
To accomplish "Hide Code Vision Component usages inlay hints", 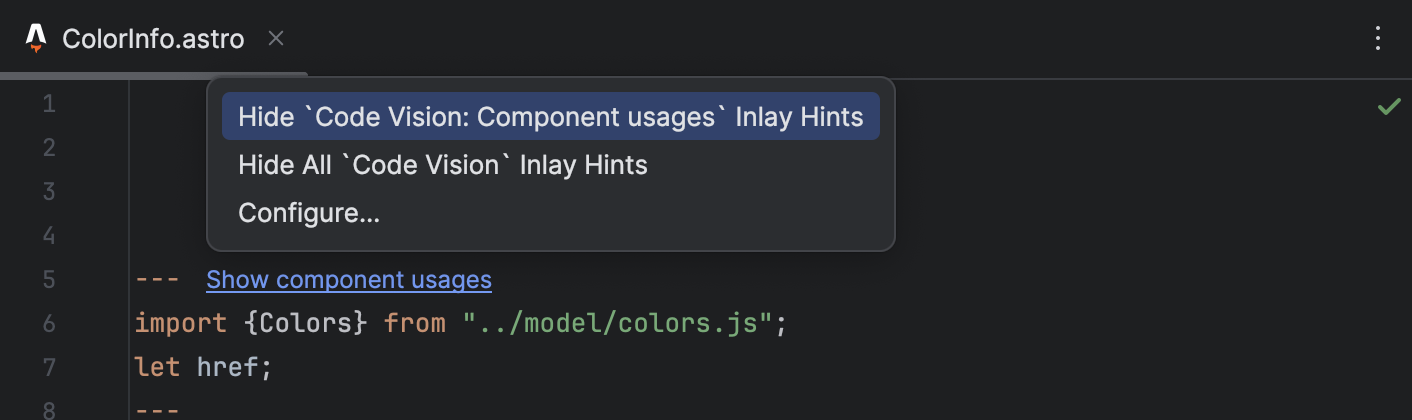I will click(551, 117).
